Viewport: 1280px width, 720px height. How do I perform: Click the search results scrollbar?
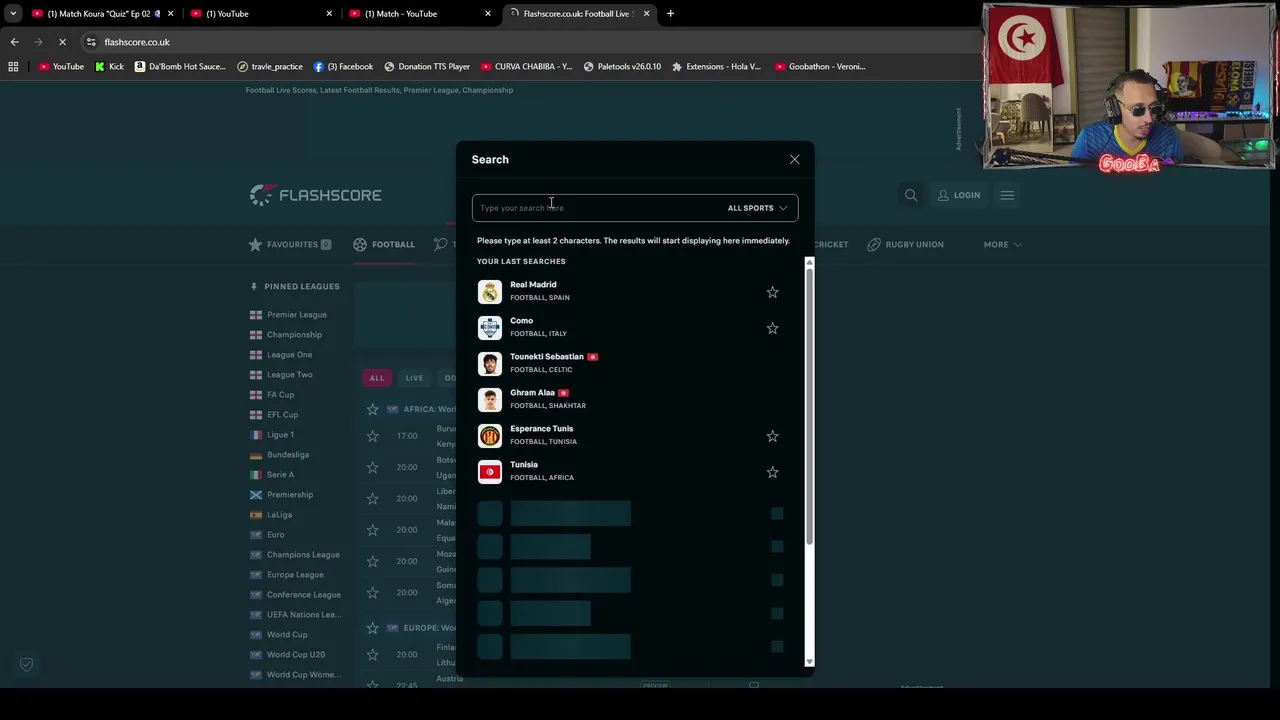click(809, 405)
